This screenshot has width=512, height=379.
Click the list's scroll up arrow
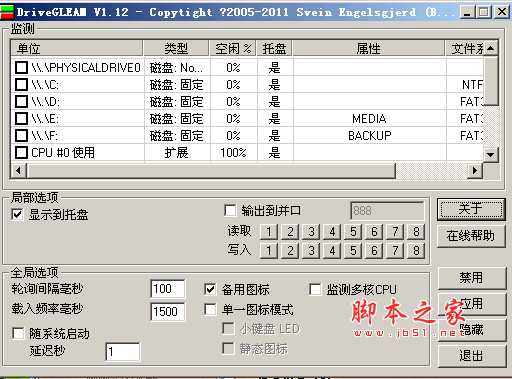pos(490,49)
